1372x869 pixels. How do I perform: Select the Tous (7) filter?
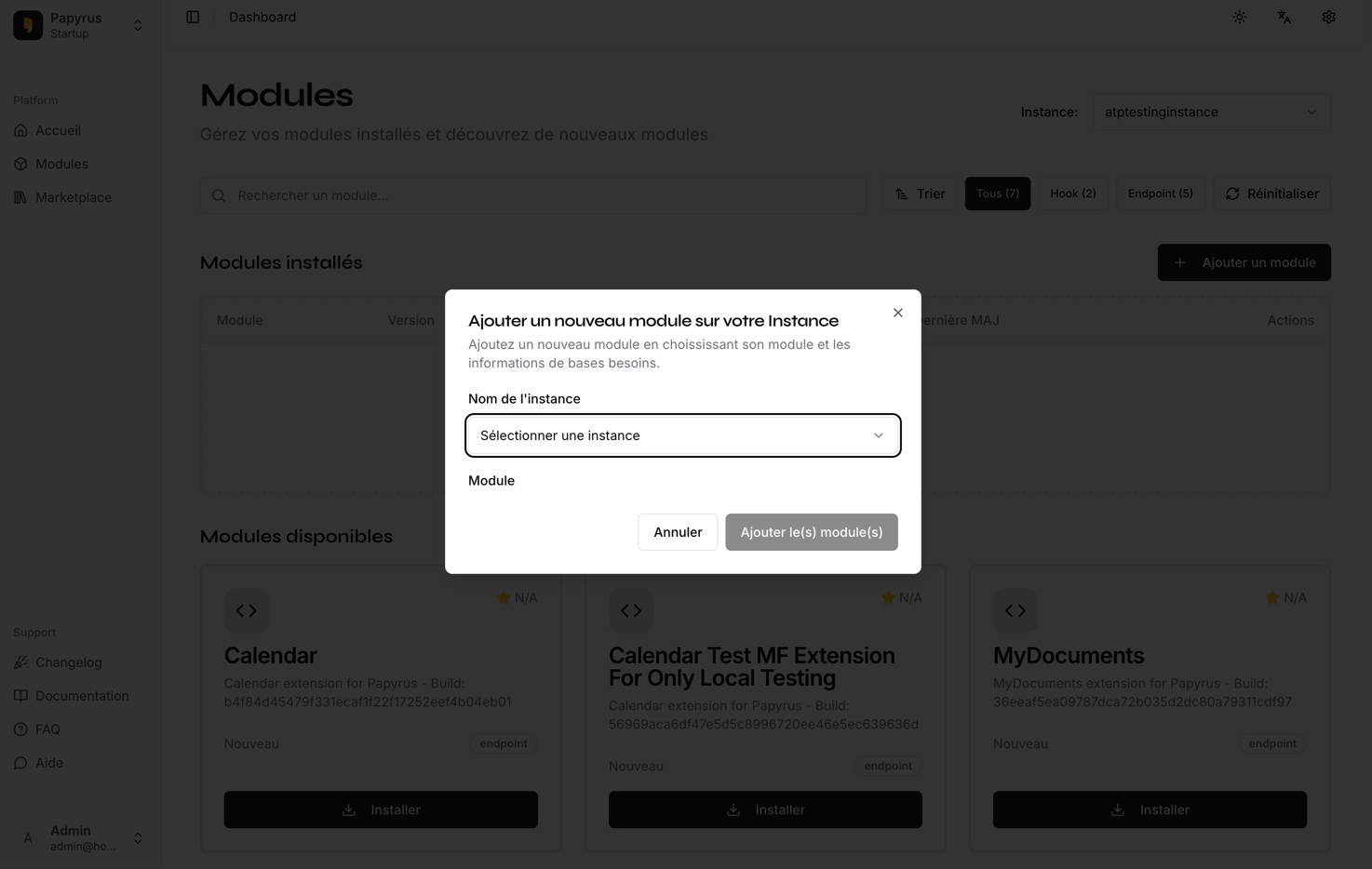pyautogui.click(x=997, y=193)
